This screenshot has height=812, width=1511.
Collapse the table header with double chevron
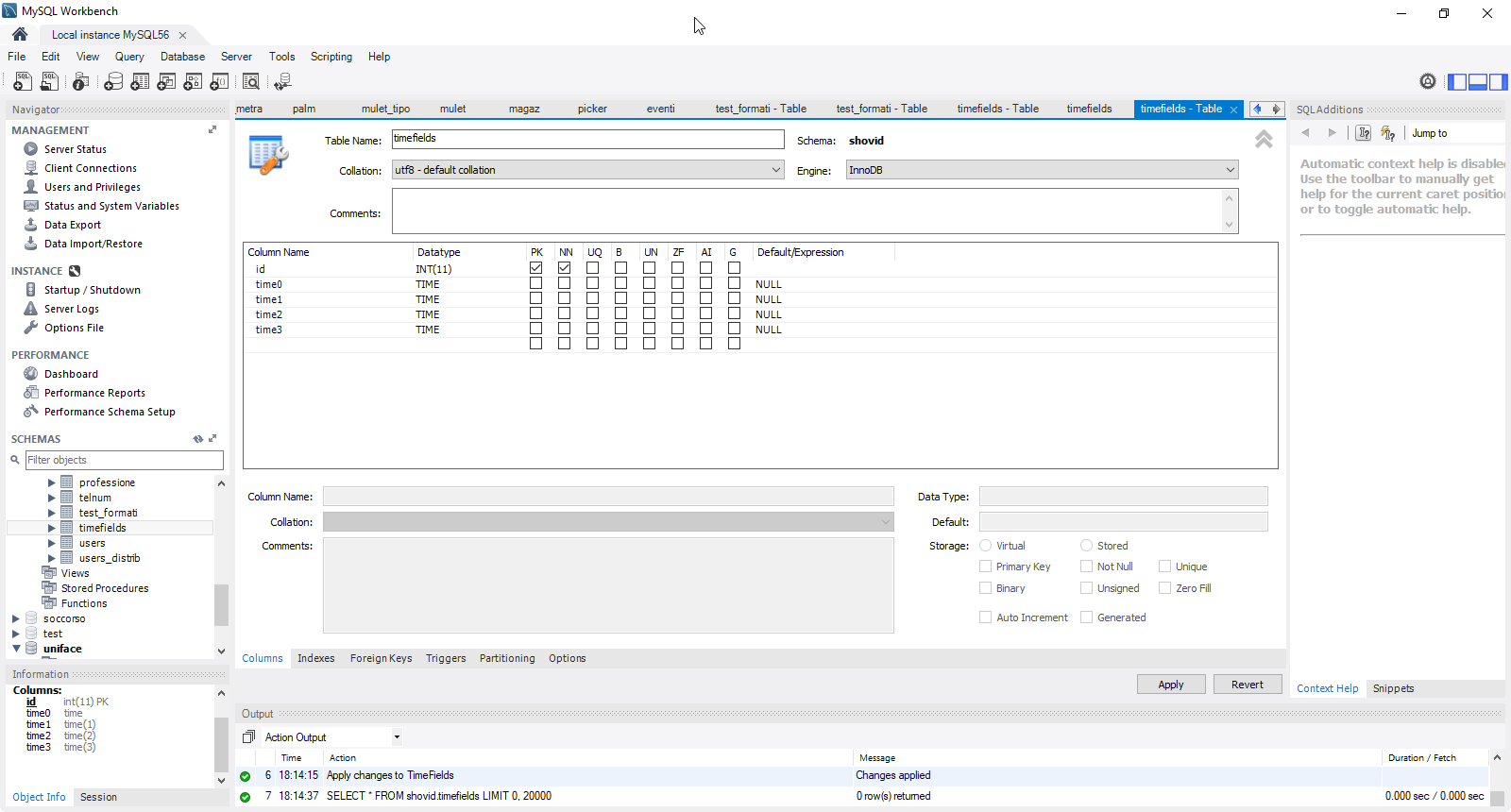(1264, 140)
